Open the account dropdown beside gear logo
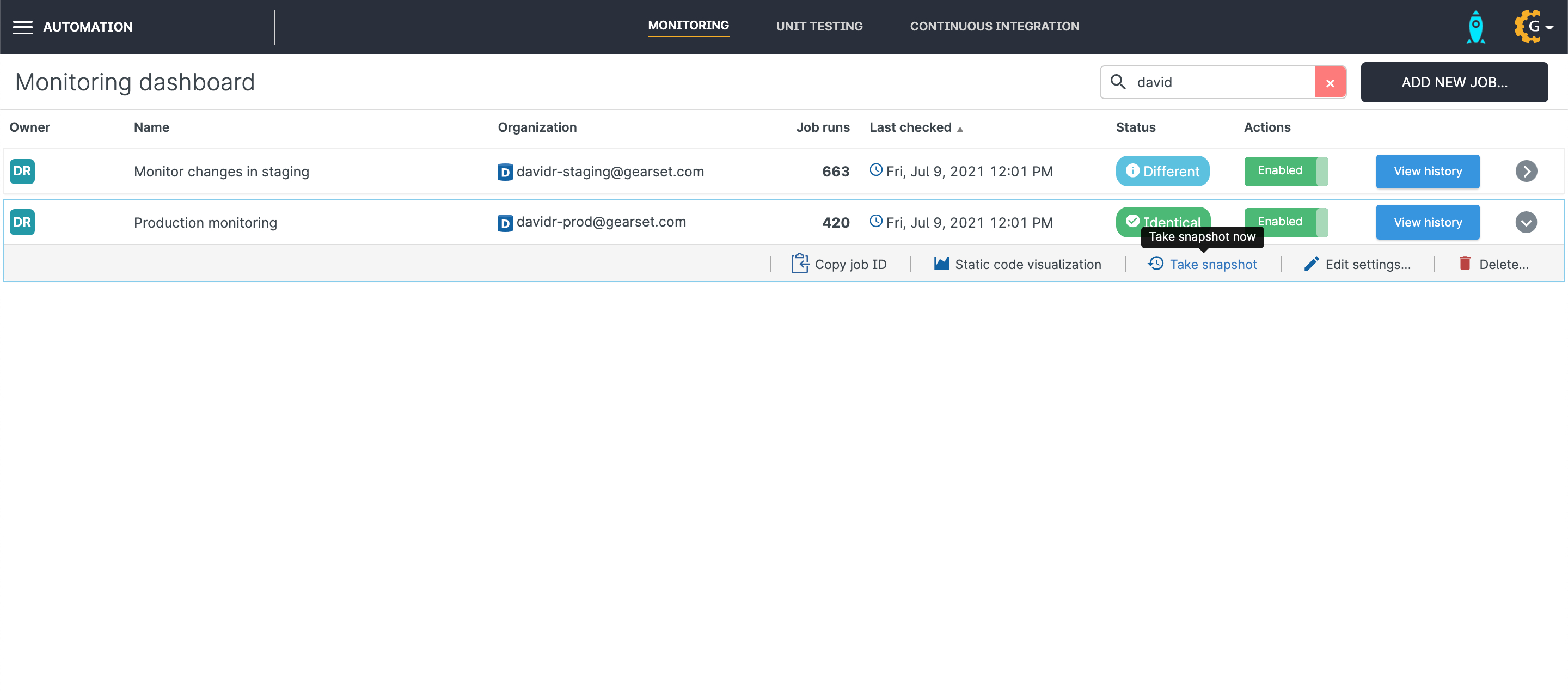The image size is (1568, 696). coord(1548,27)
